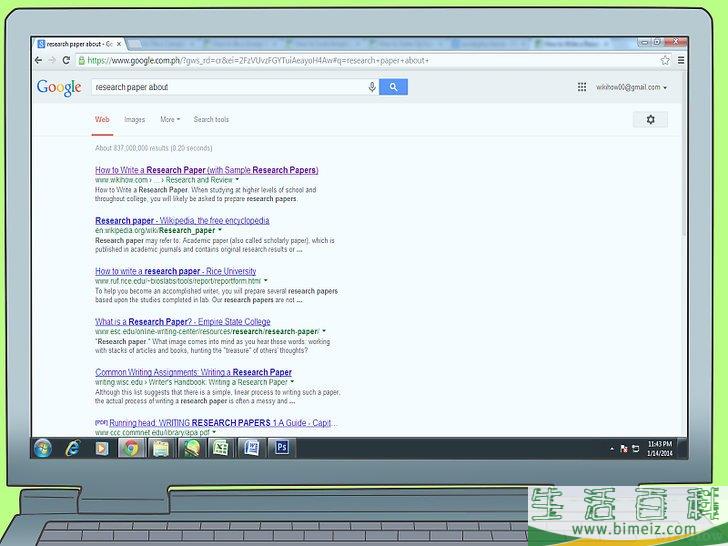Expand dropdown arrow beside writing.wisc.edu URL
The width and height of the screenshot is (728, 546).
pyautogui.click(x=292, y=382)
